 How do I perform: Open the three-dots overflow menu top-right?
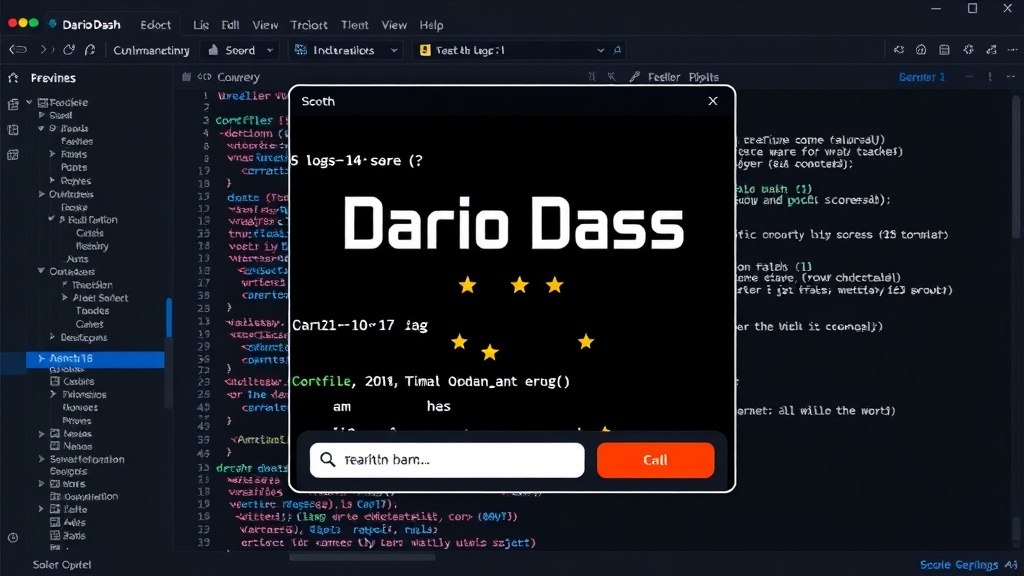[x=1012, y=50]
